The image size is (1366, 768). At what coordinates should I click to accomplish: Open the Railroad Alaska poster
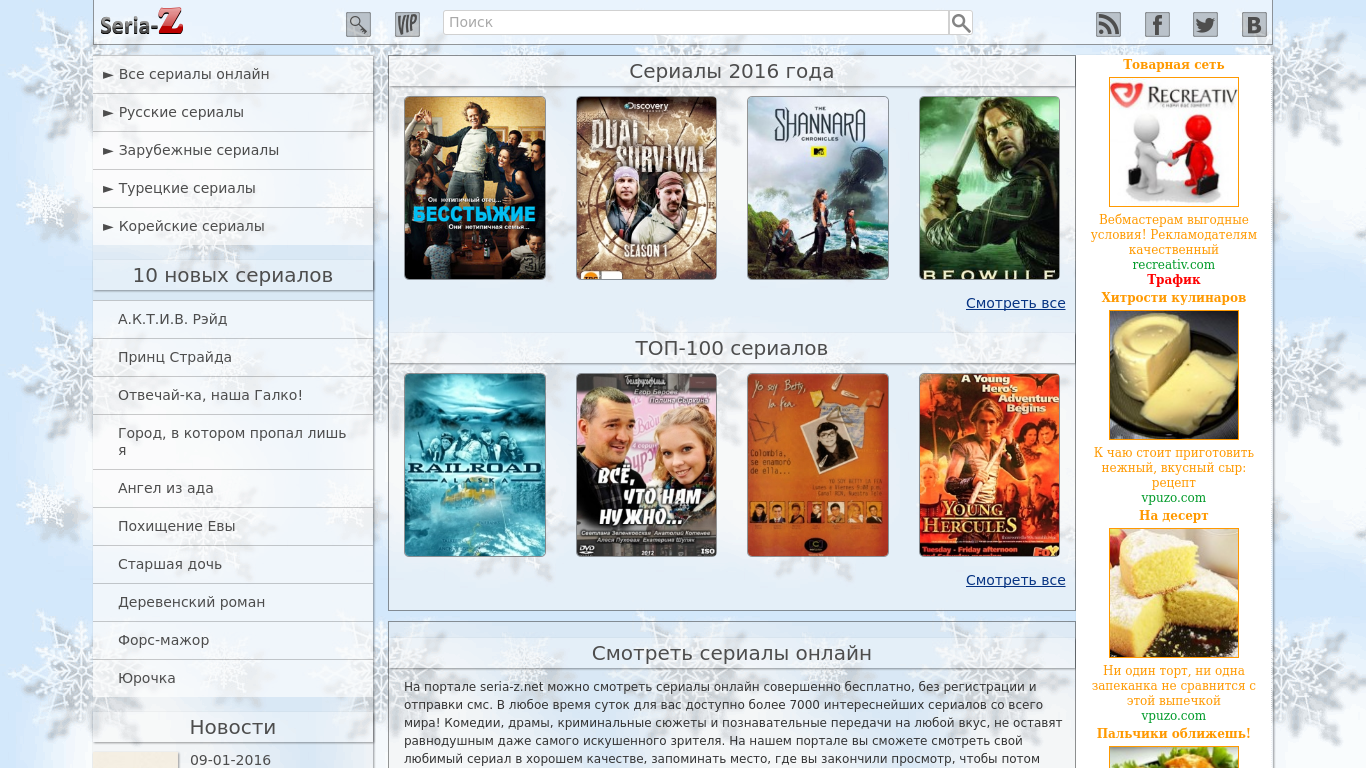point(475,465)
